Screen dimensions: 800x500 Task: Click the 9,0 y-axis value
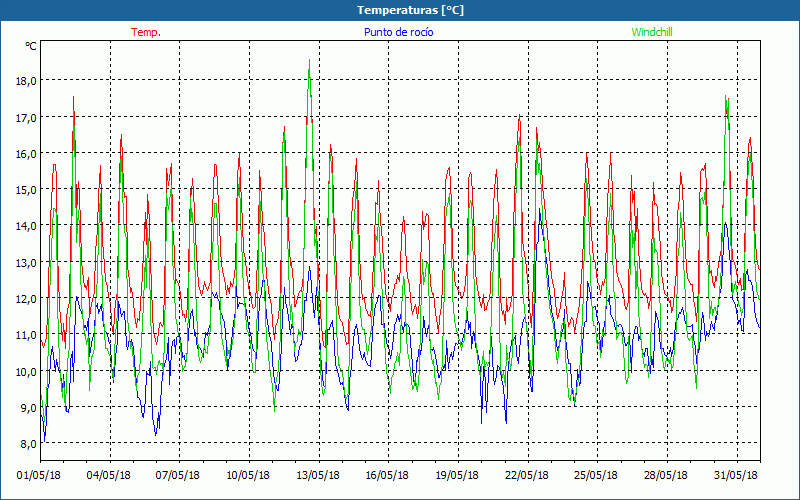coord(28,408)
